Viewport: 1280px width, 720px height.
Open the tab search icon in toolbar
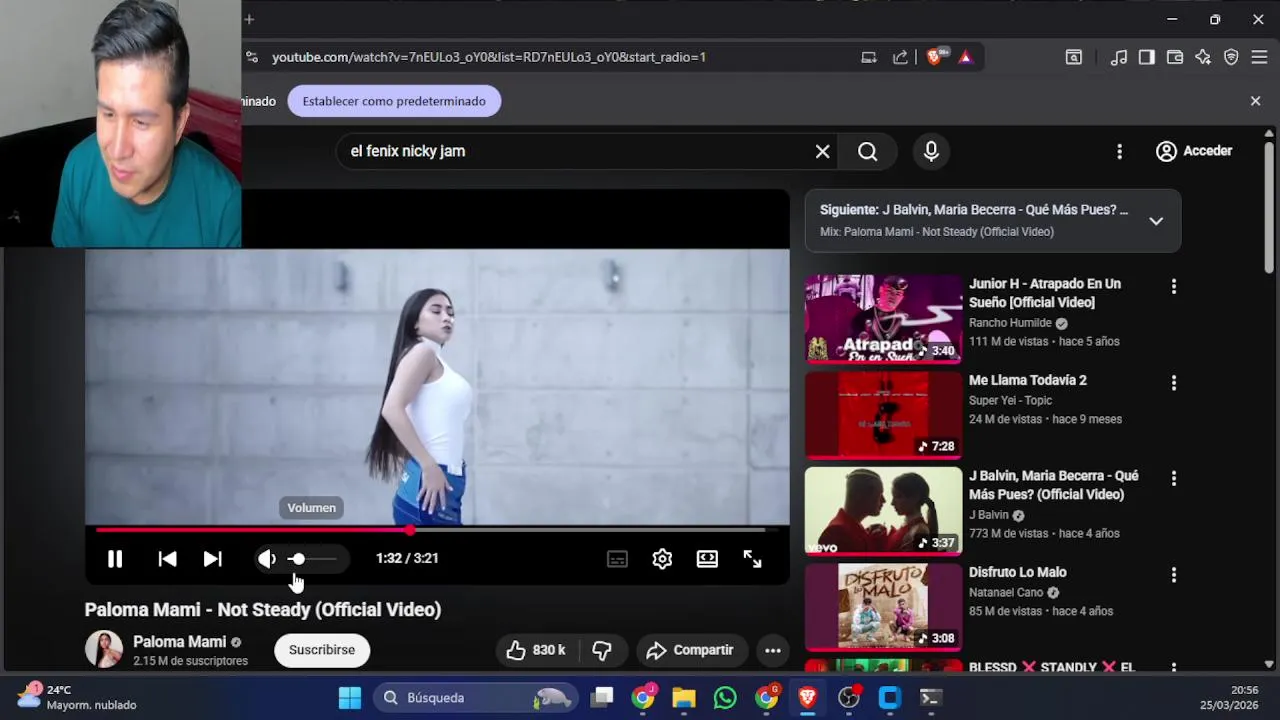[x=1073, y=57]
